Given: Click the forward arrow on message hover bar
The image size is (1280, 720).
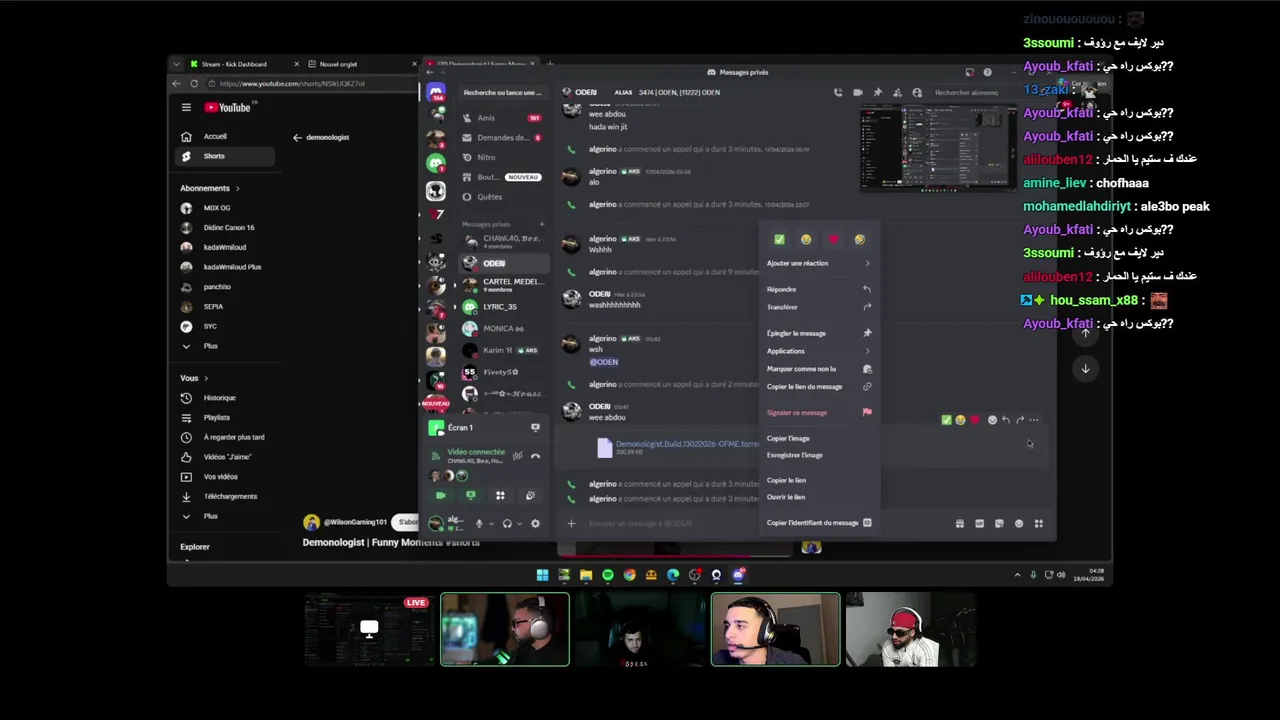Looking at the screenshot, I should pos(1020,420).
